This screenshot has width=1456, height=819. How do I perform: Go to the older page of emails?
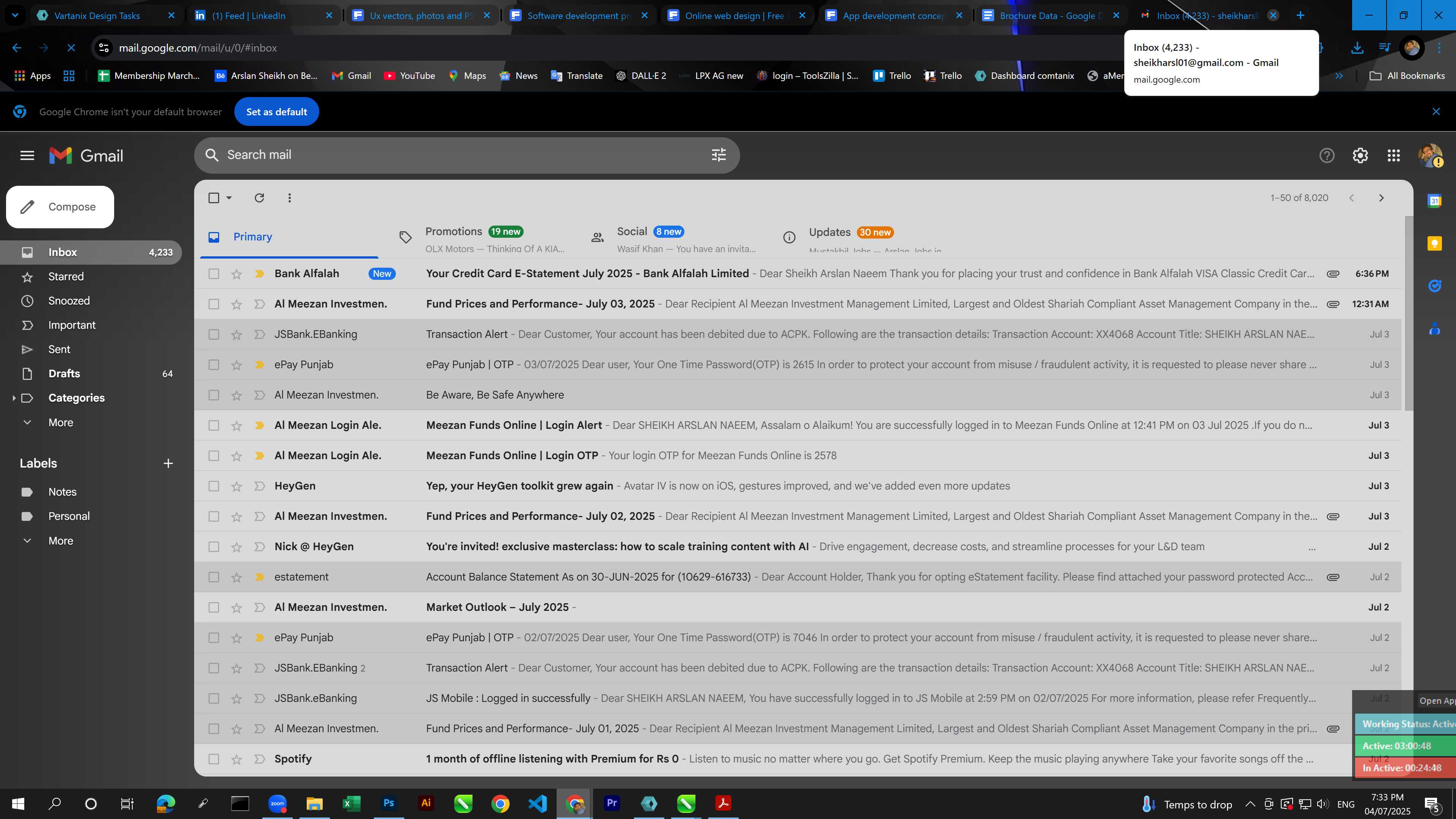point(1381,198)
